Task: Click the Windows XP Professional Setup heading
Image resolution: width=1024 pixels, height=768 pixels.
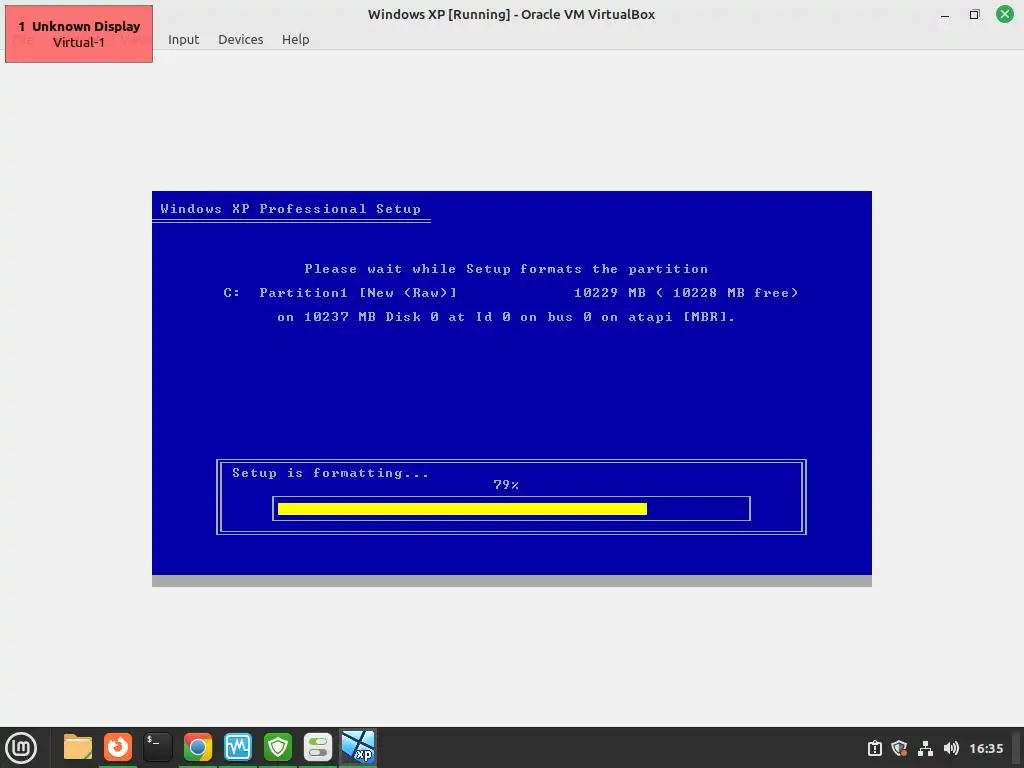Action: click(x=291, y=209)
